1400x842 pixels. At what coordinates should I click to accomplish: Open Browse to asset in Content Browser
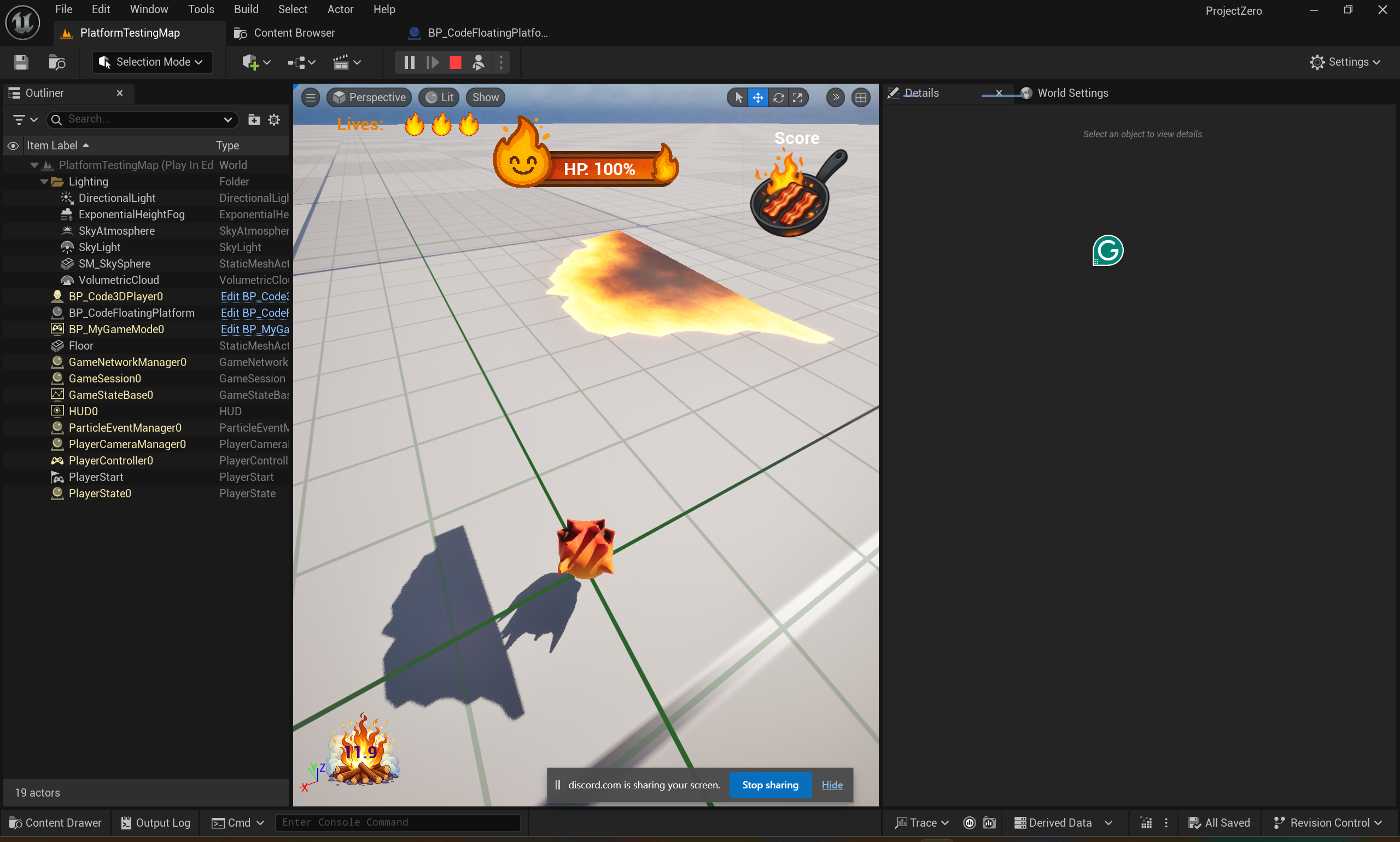(56, 62)
